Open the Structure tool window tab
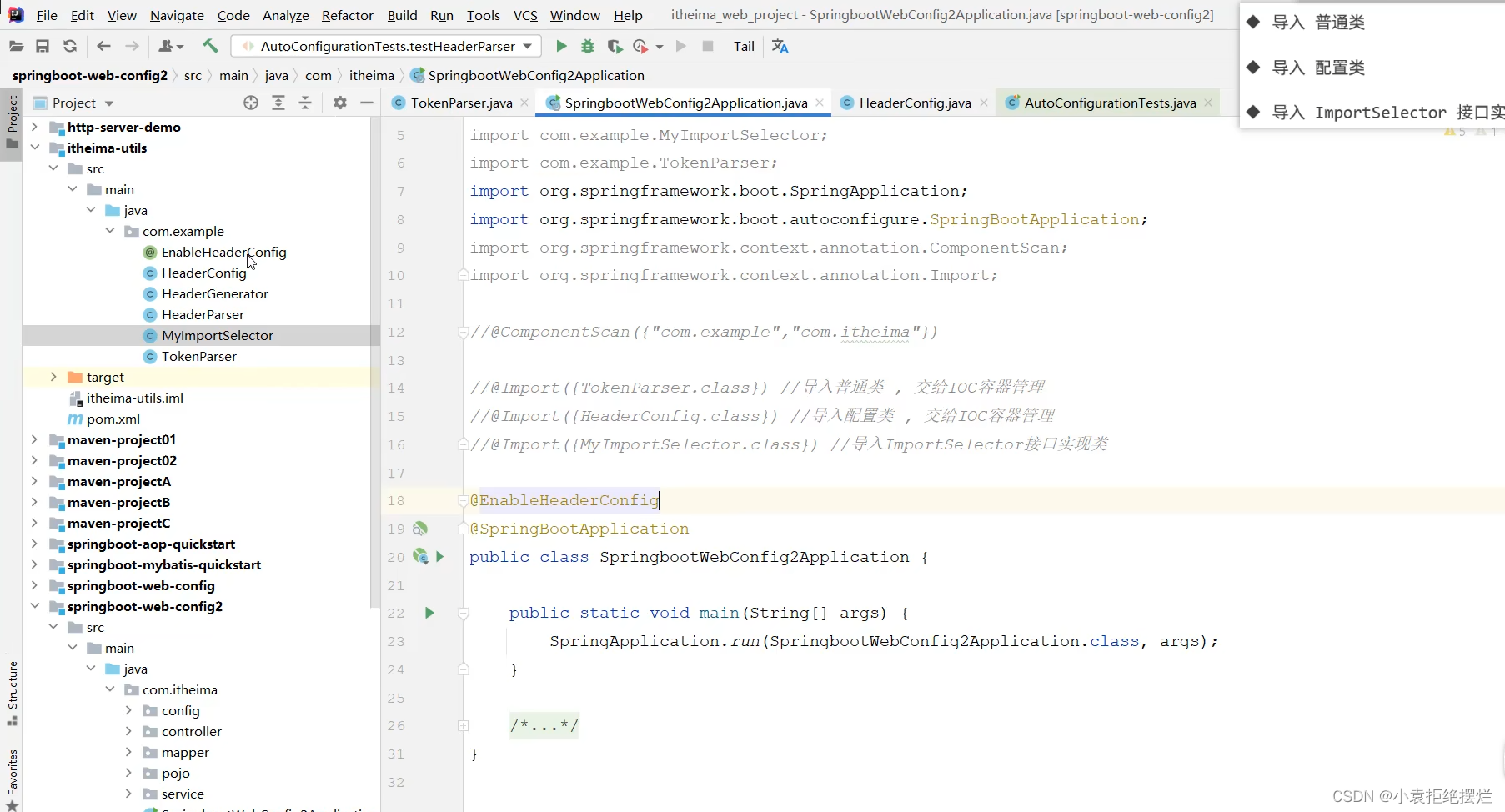 click(12, 692)
